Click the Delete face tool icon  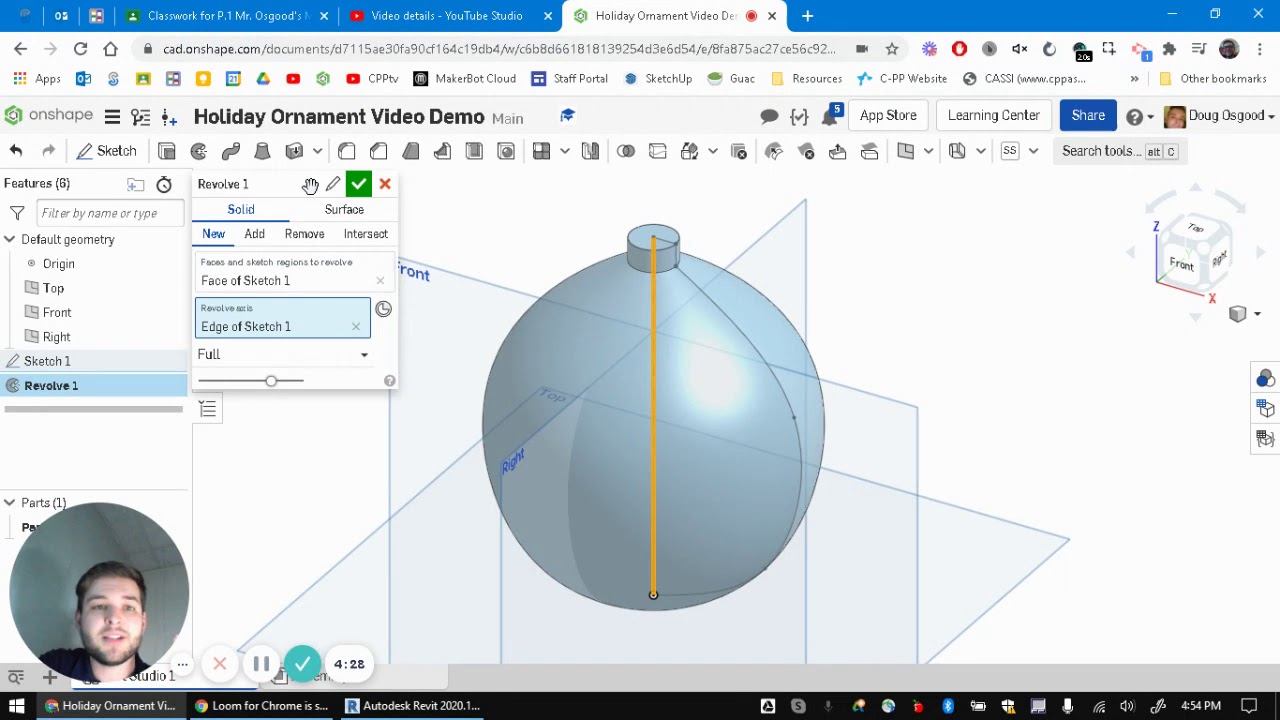[806, 151]
